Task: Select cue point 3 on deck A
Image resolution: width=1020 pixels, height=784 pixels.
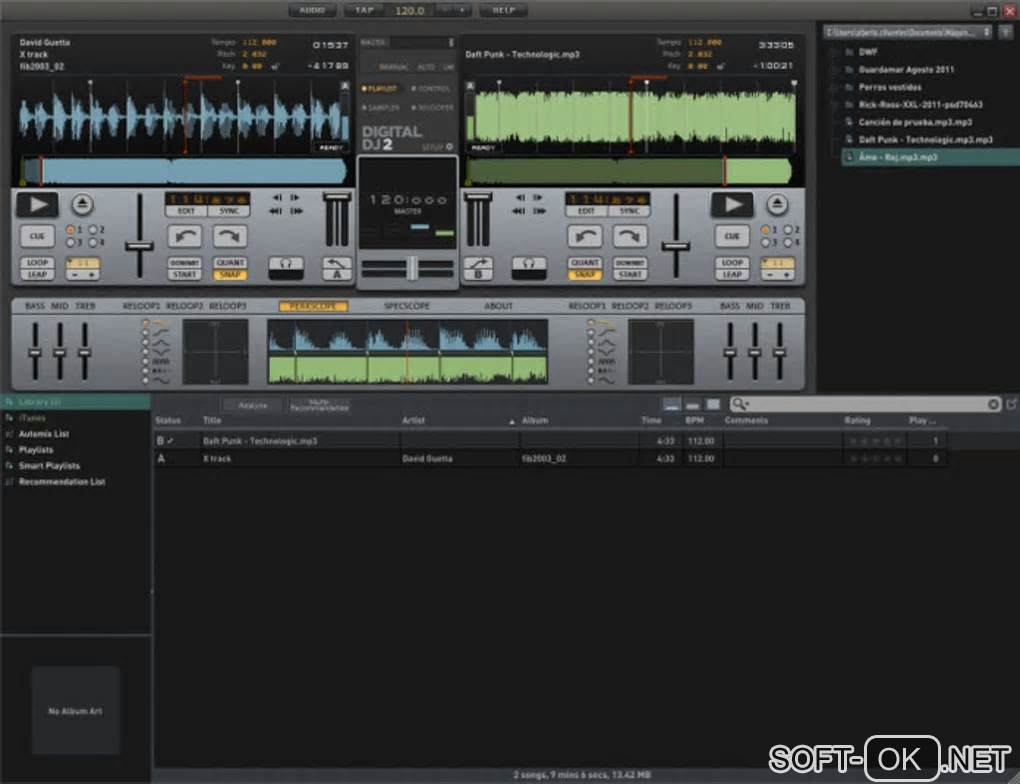Action: coord(70,243)
